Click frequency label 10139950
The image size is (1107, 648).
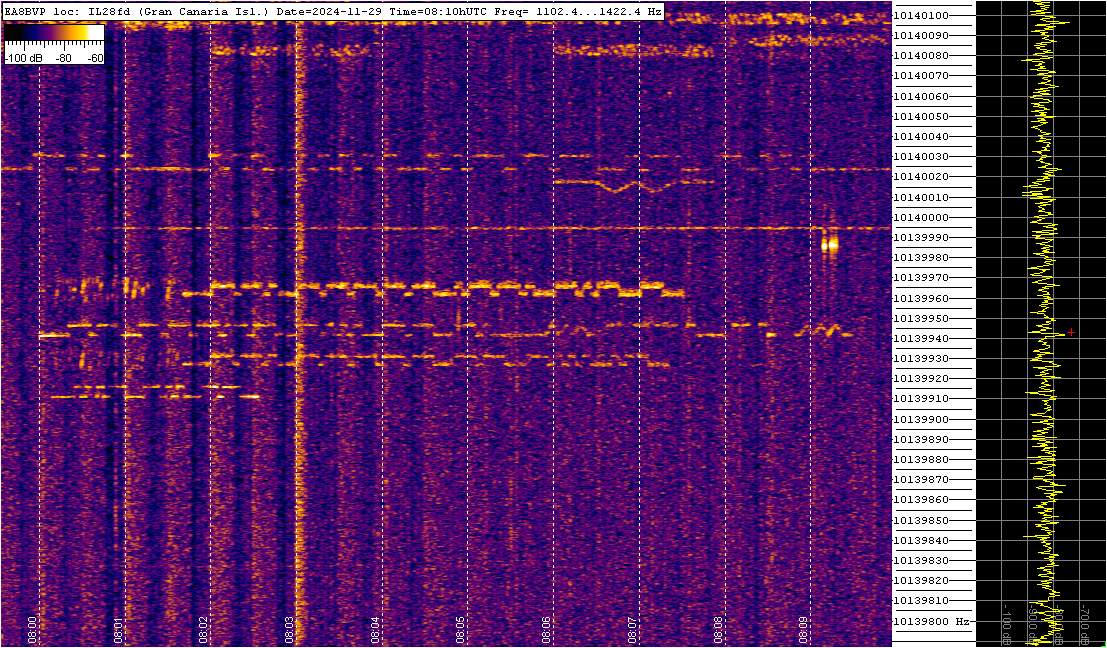tap(921, 318)
